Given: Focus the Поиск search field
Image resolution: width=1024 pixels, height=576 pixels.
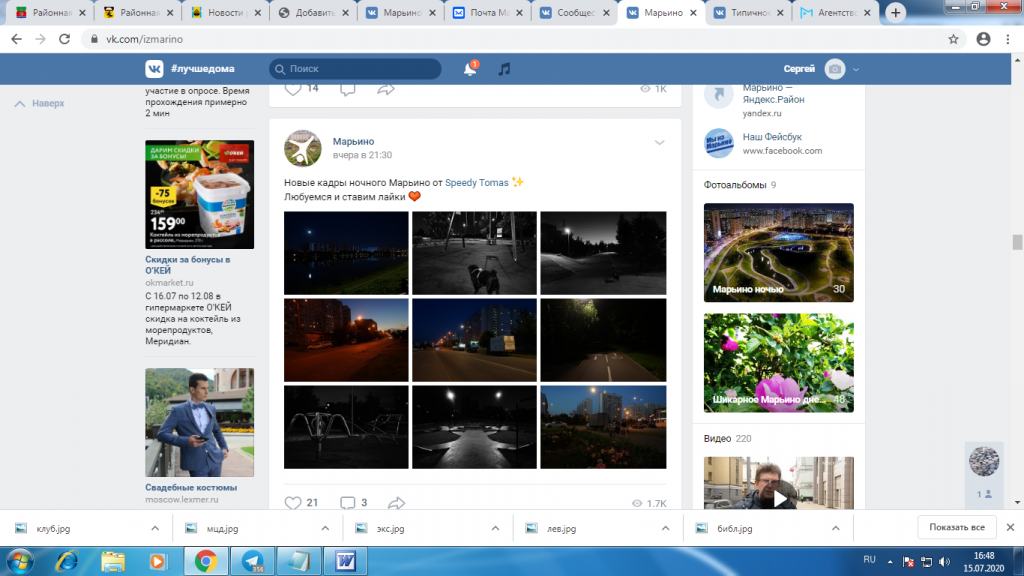Looking at the screenshot, I should click(355, 69).
